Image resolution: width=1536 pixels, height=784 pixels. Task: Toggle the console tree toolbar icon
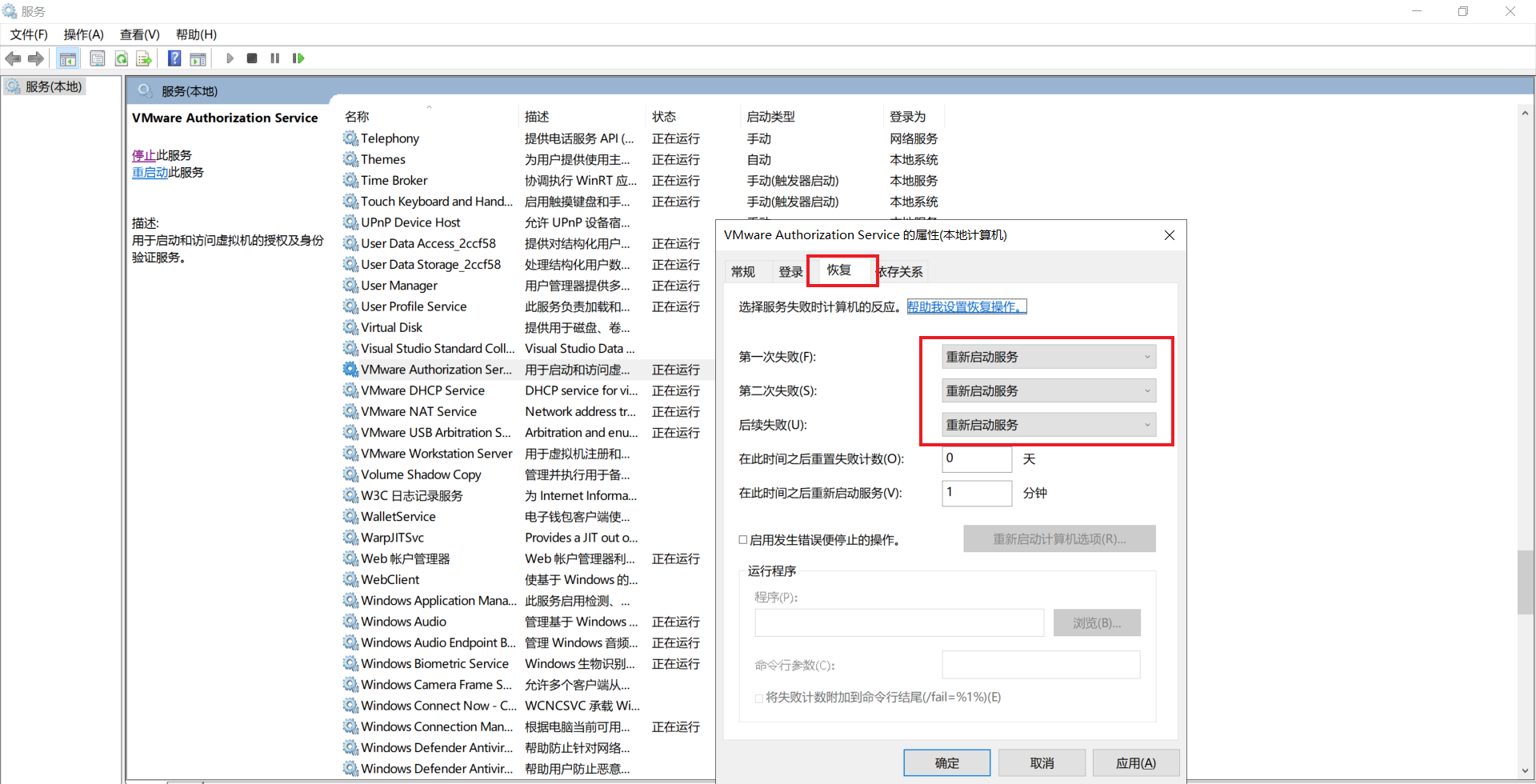(68, 58)
